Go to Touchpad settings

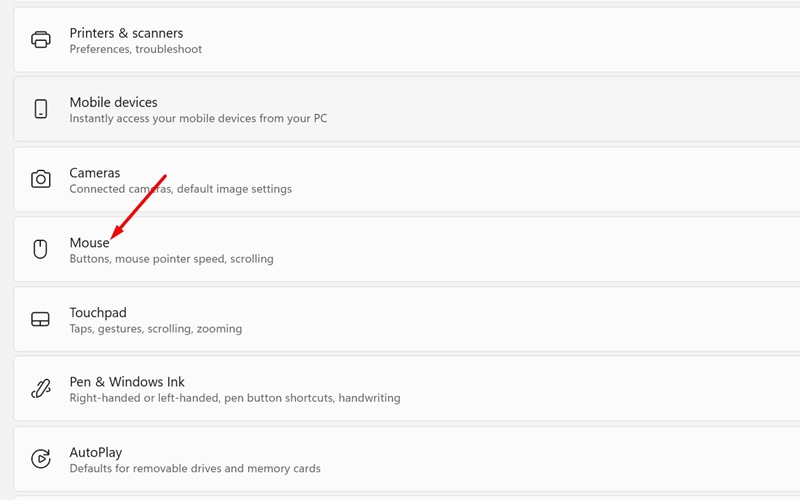pyautogui.click(x=98, y=312)
